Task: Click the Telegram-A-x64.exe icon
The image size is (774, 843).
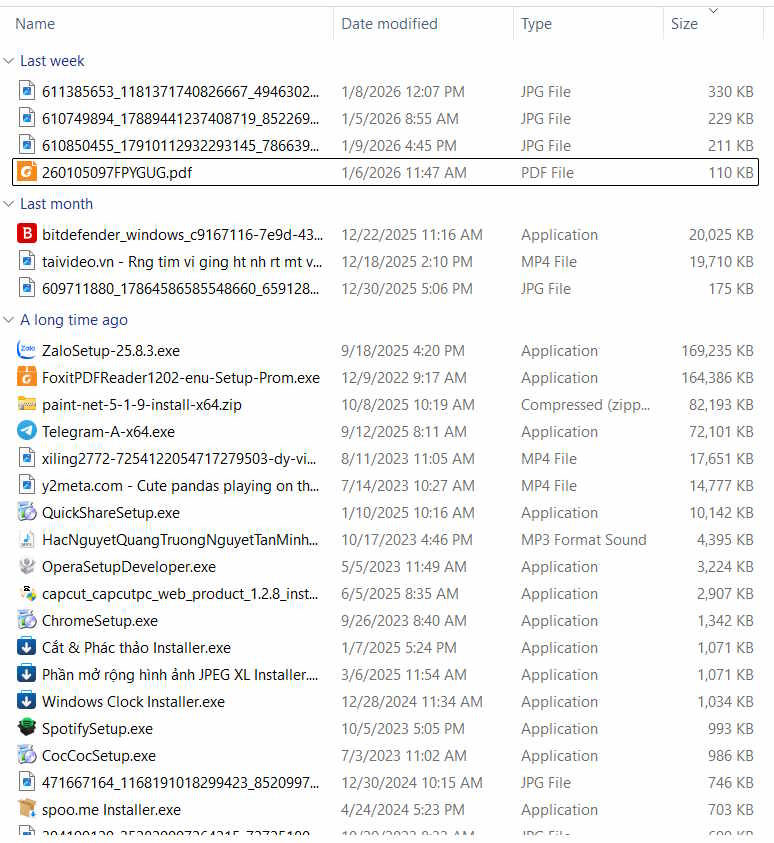Action: click(x=27, y=431)
